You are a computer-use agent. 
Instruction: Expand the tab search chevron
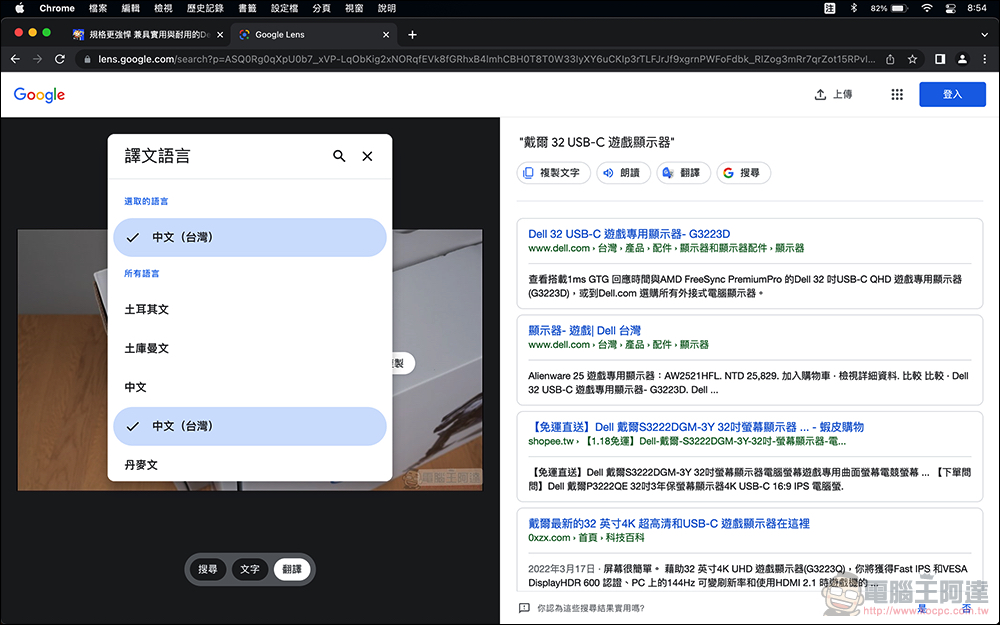pyautogui.click(x=984, y=34)
